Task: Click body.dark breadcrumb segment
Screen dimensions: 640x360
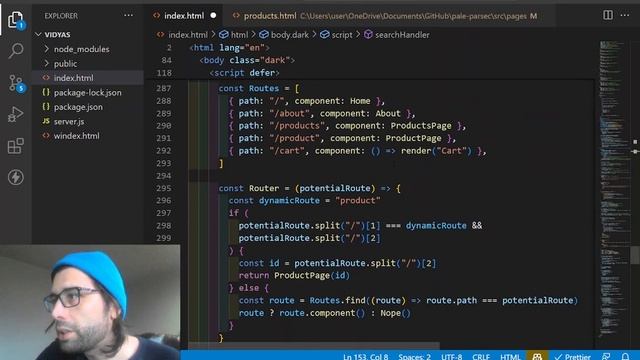Action: pyautogui.click(x=289, y=35)
